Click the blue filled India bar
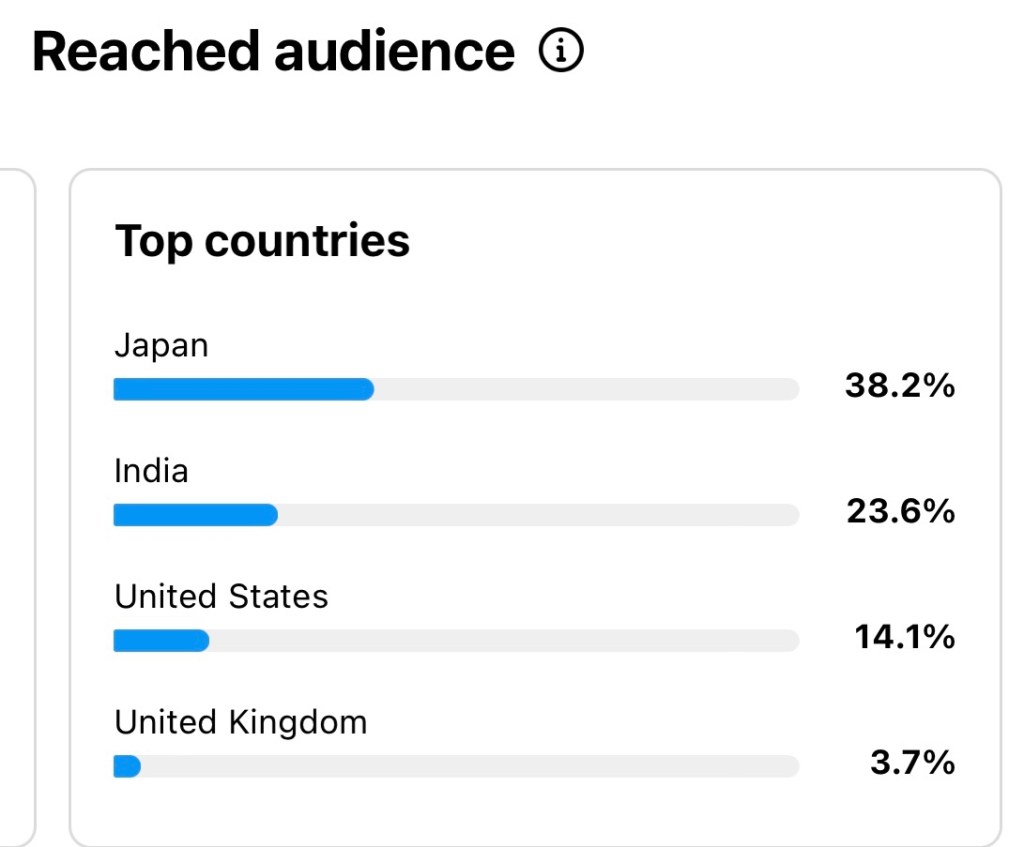This screenshot has width=1024, height=847. point(195,515)
